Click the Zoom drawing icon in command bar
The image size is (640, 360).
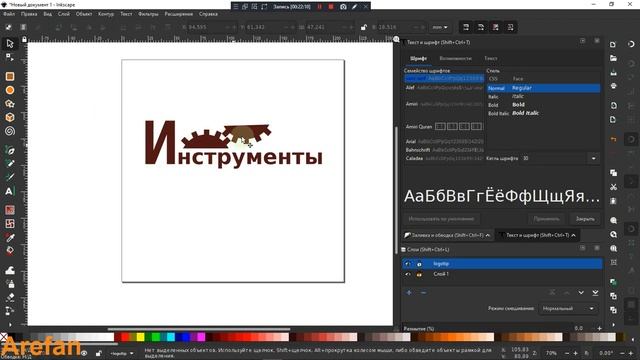coord(613,235)
